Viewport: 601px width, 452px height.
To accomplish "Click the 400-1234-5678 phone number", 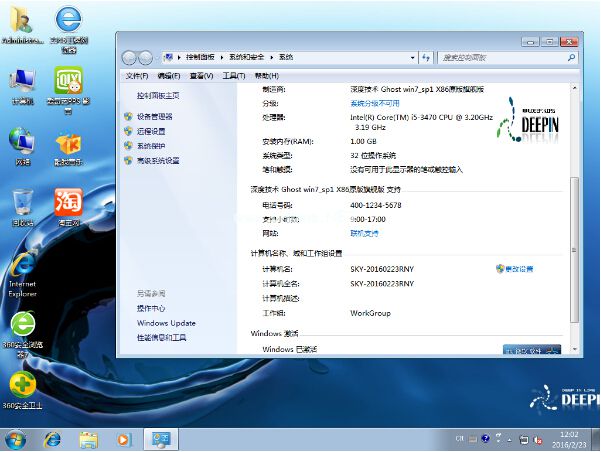I will (376, 205).
